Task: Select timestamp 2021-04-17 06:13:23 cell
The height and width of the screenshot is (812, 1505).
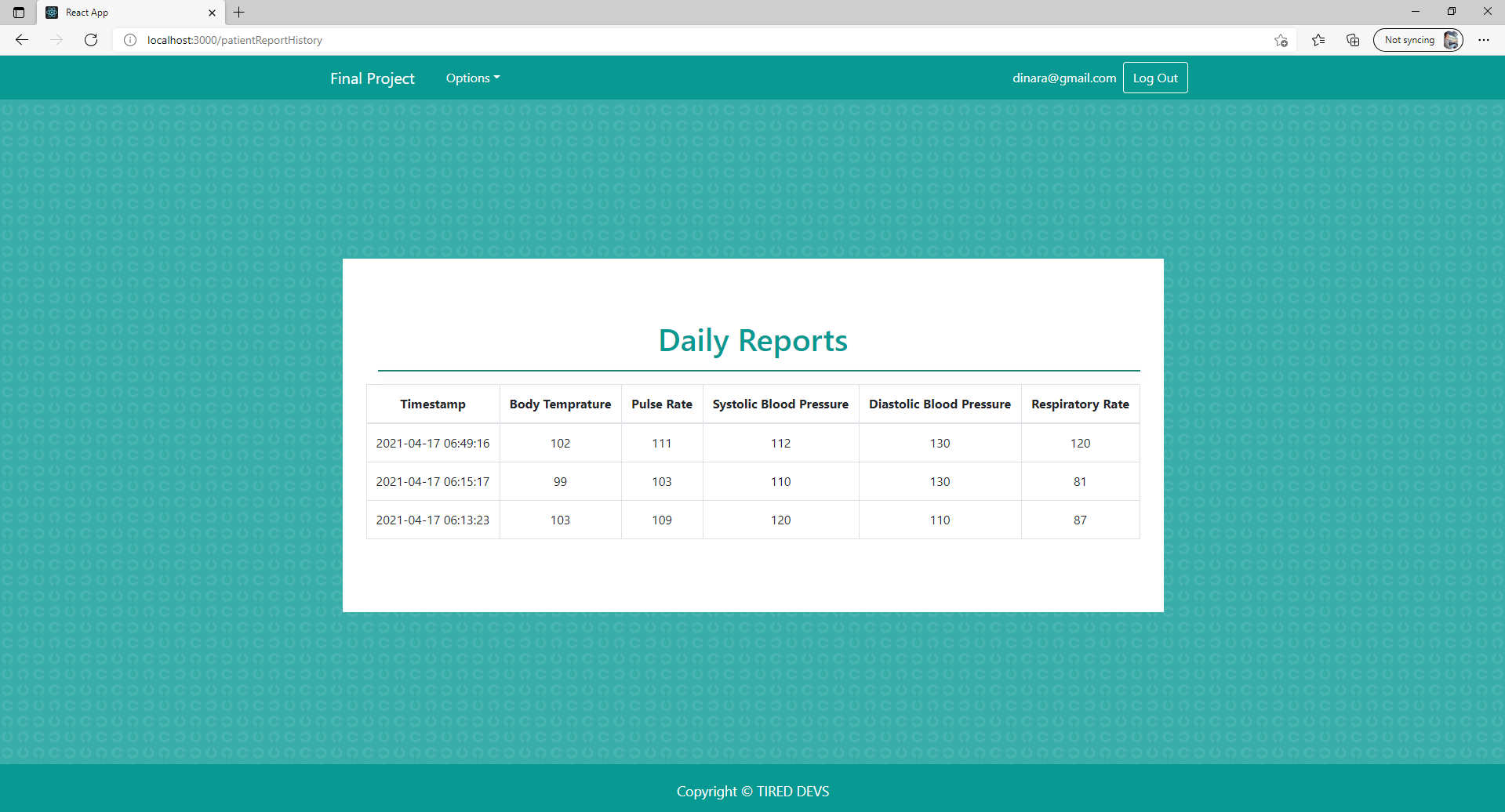Action: coord(433,520)
